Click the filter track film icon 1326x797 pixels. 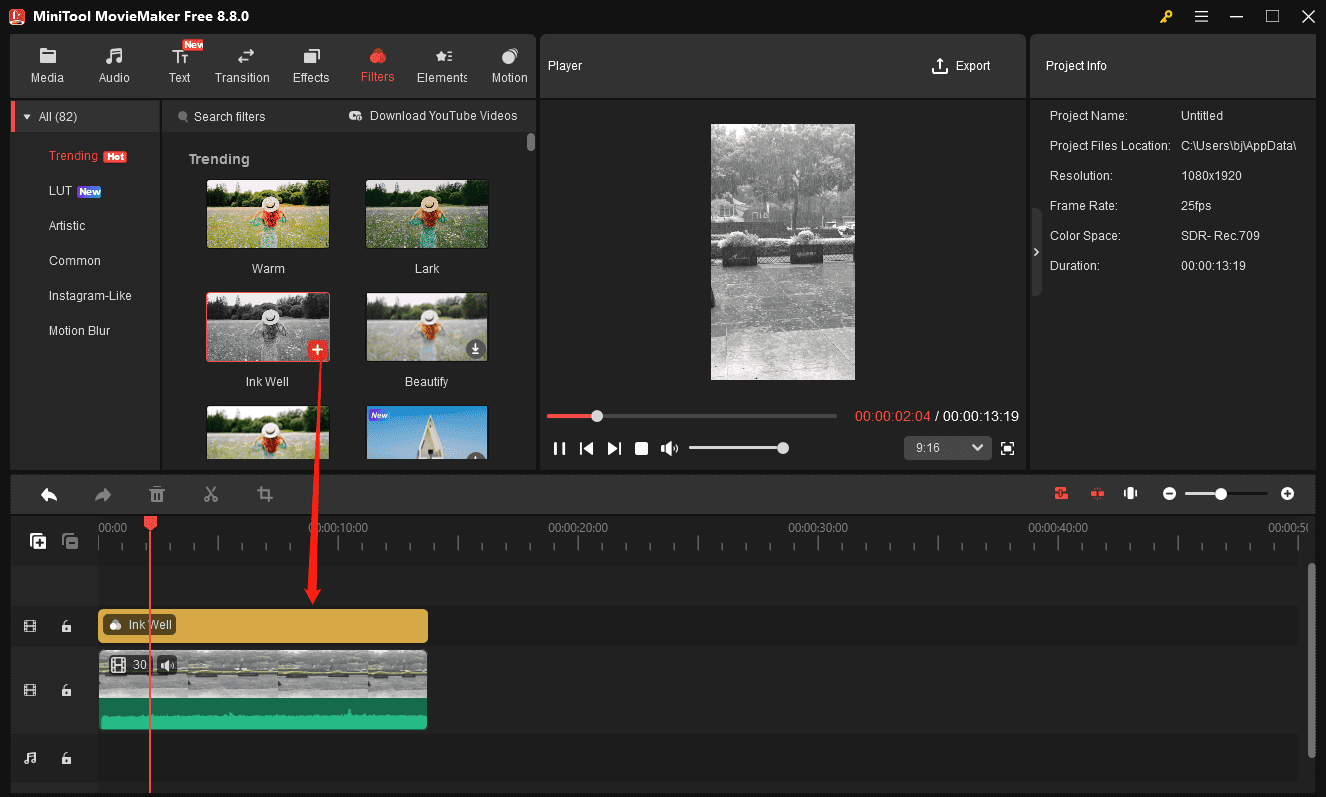[30, 627]
